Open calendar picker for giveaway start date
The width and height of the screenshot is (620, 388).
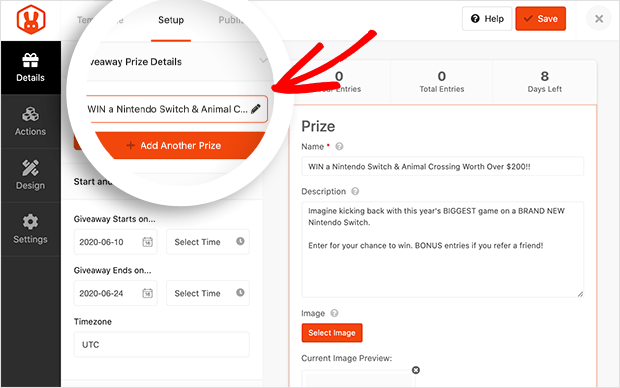click(147, 242)
